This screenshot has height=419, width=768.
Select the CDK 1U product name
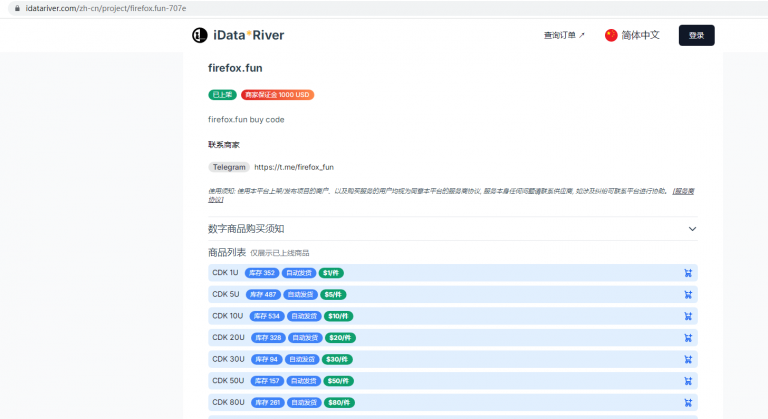(x=225, y=272)
